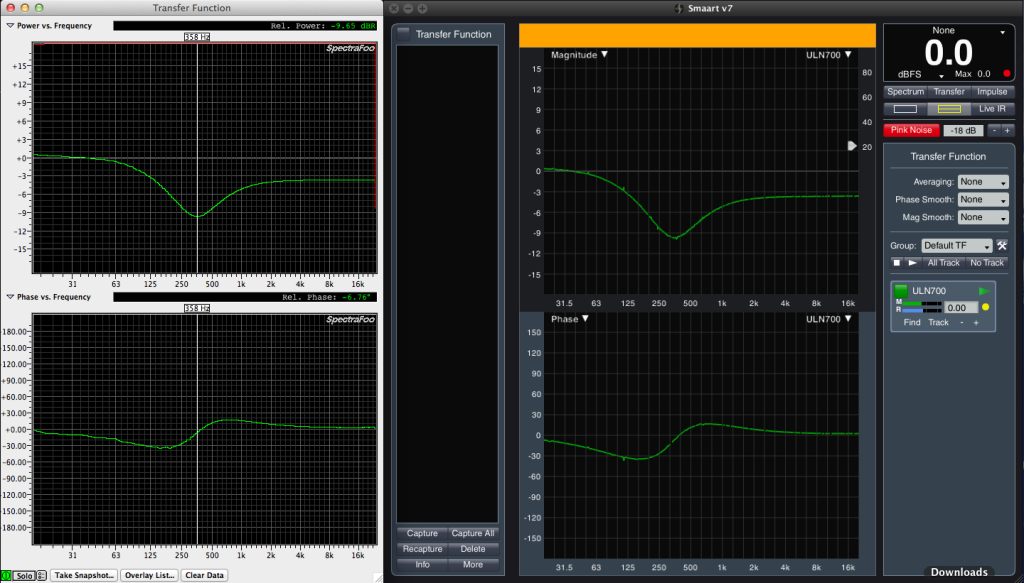Click the measurement config wrench icon
The width and height of the screenshot is (1024, 583).
[1001, 246]
